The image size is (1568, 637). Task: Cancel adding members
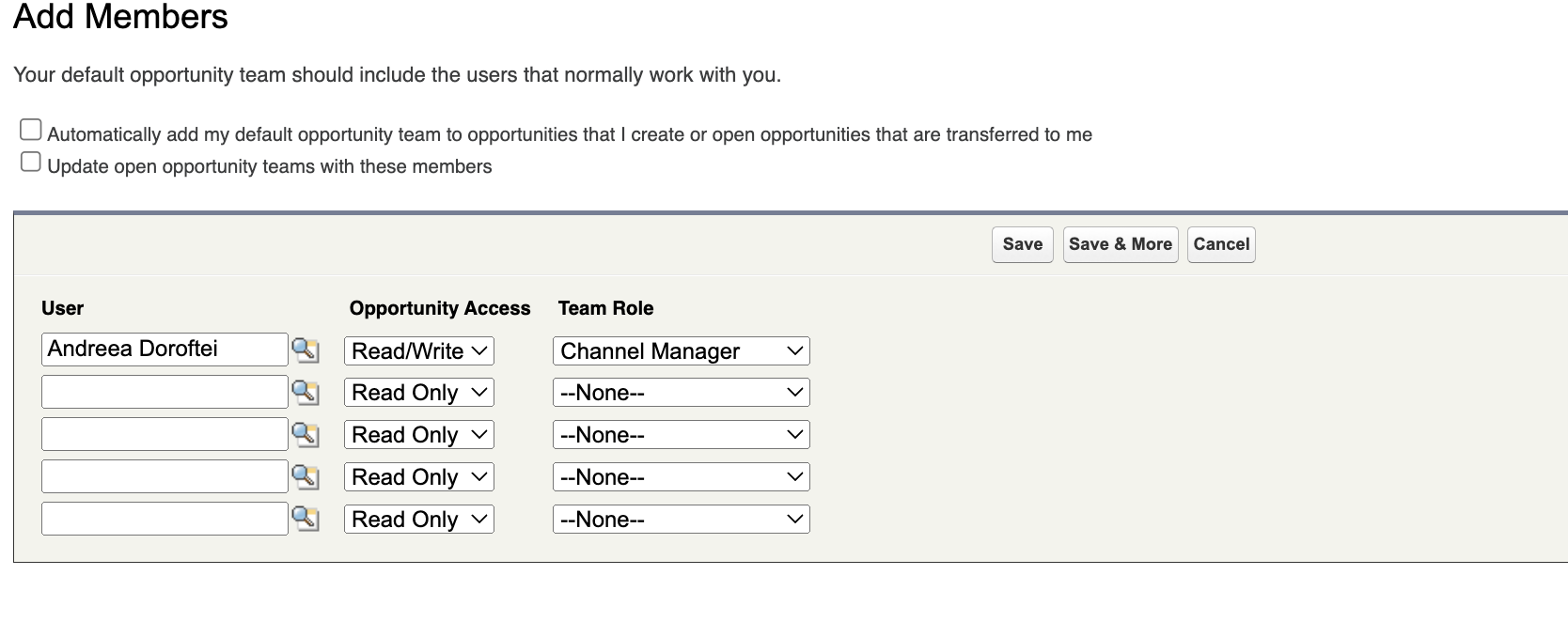click(1221, 244)
